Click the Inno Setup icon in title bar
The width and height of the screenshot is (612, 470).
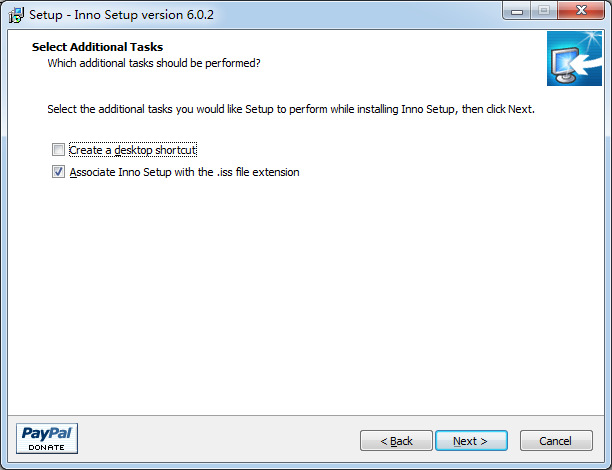pyautogui.click(x=16, y=13)
